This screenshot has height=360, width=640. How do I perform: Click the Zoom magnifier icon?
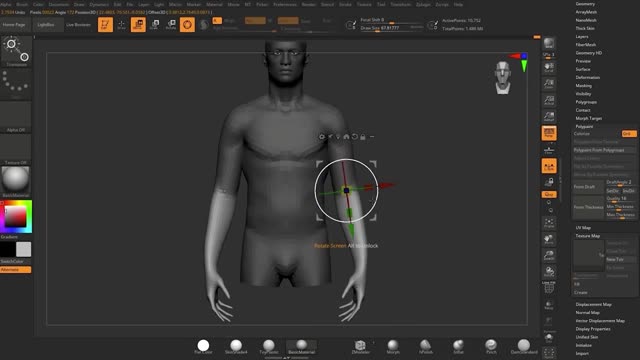[x=549, y=84]
